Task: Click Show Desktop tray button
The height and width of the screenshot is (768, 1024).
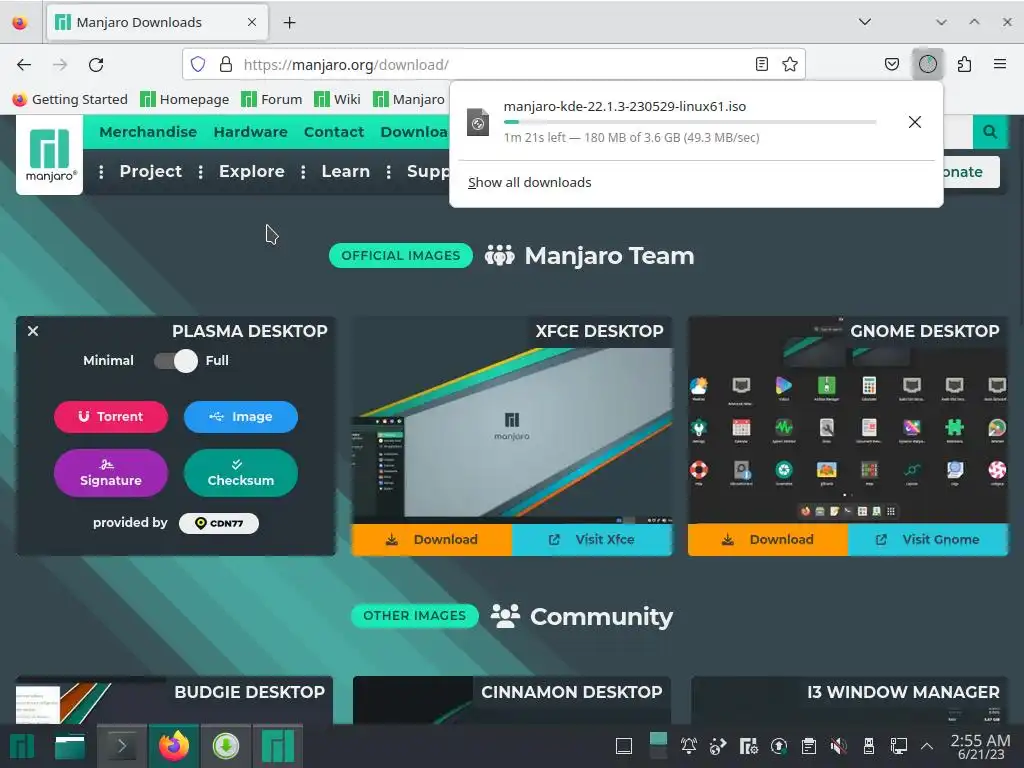Action: (x=624, y=745)
